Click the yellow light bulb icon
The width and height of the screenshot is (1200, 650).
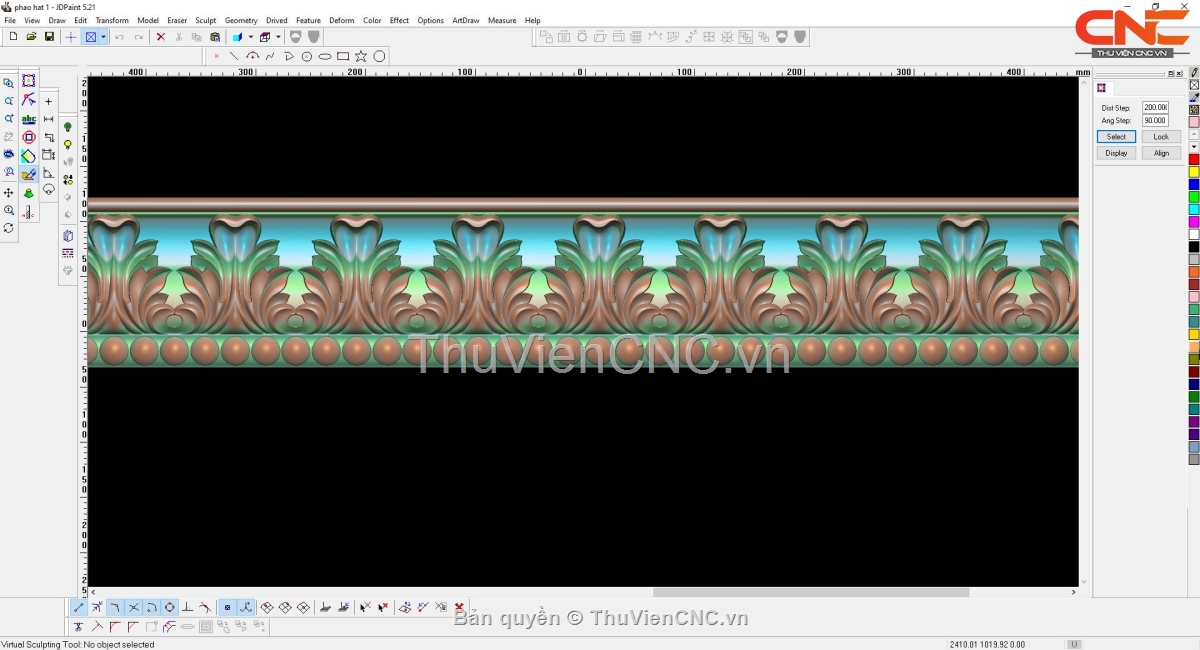pos(68,145)
